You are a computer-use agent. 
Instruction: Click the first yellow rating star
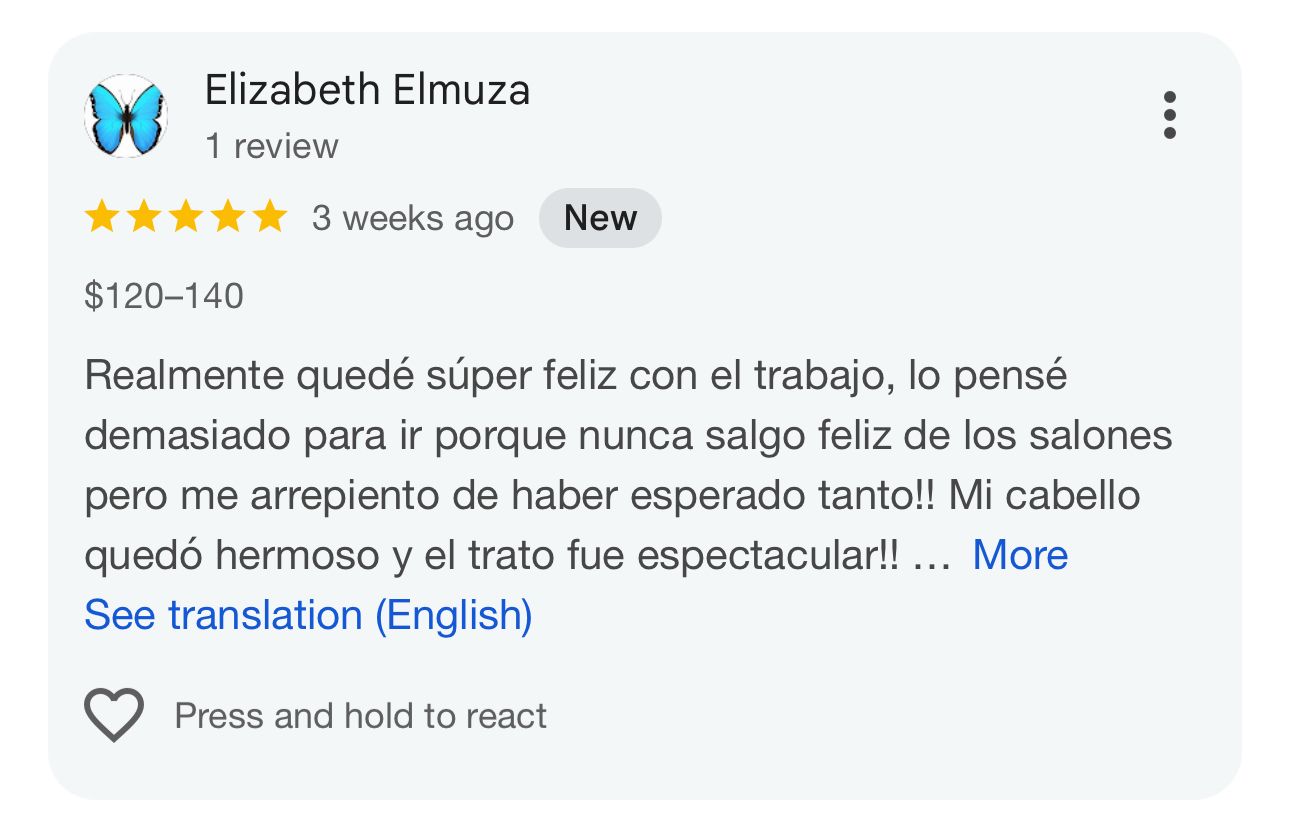pos(101,217)
